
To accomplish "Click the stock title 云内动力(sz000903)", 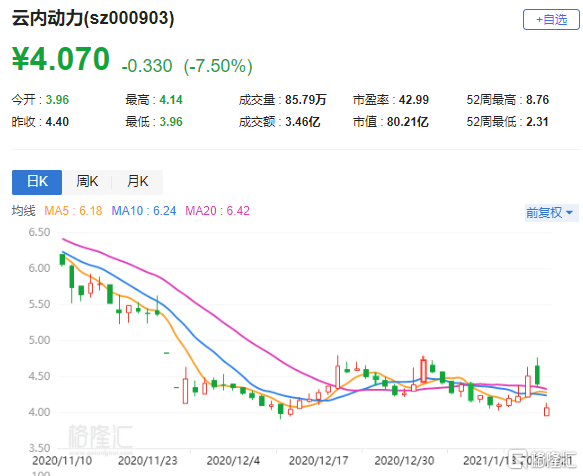I will point(93,18).
